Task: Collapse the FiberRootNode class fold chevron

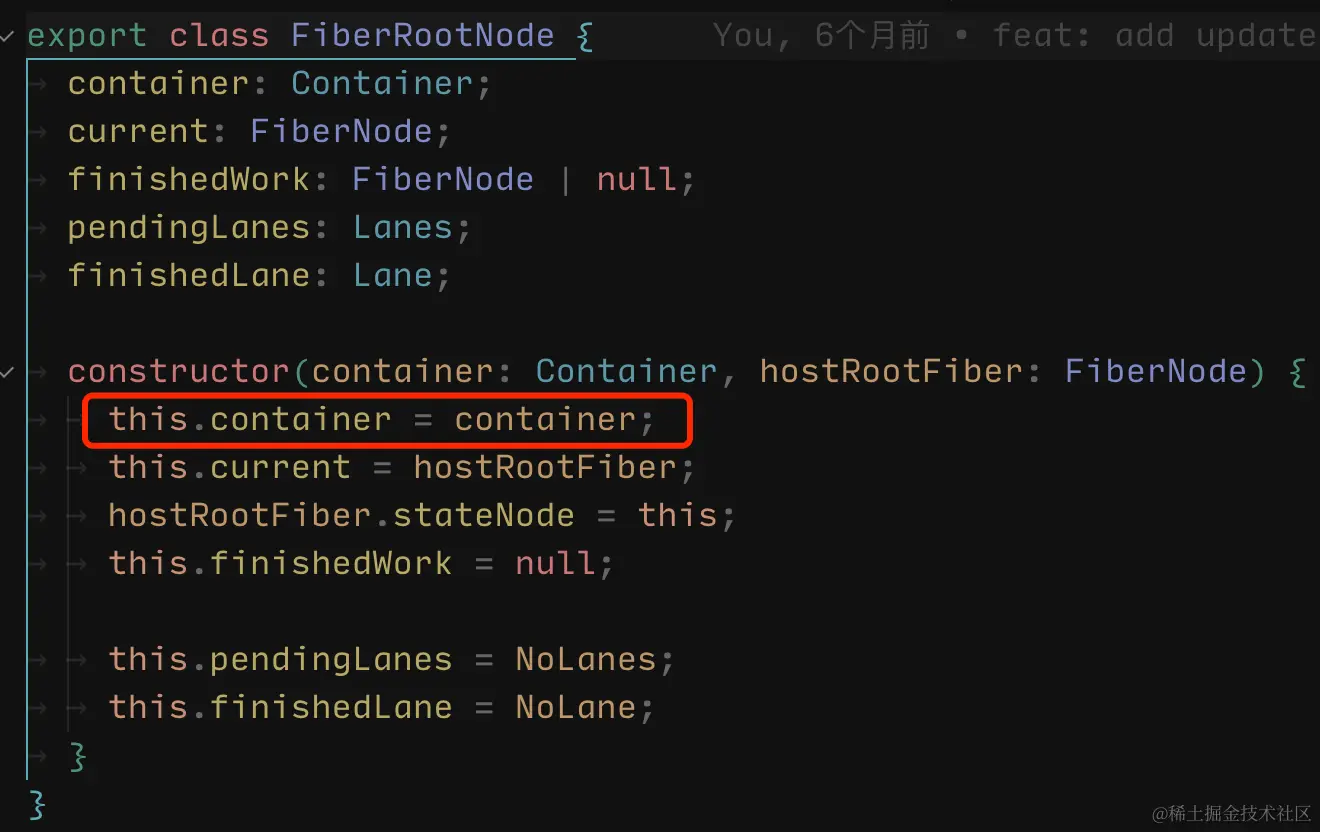Action: [8, 37]
